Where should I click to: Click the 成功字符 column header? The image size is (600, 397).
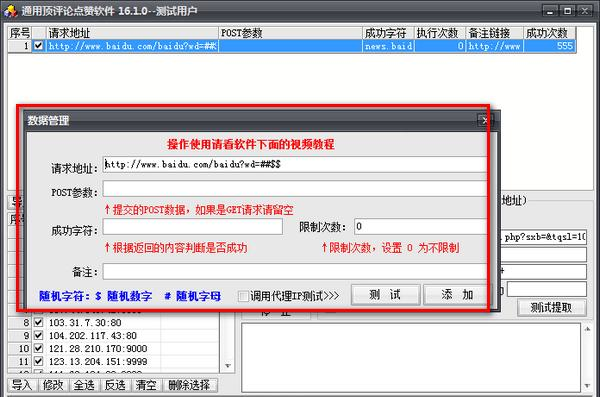pos(388,33)
